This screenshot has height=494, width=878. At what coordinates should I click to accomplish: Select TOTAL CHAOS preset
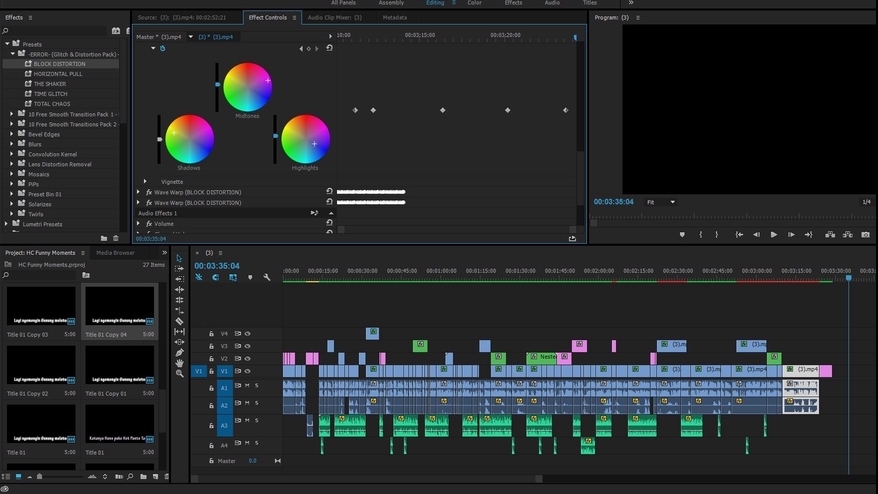(52, 104)
